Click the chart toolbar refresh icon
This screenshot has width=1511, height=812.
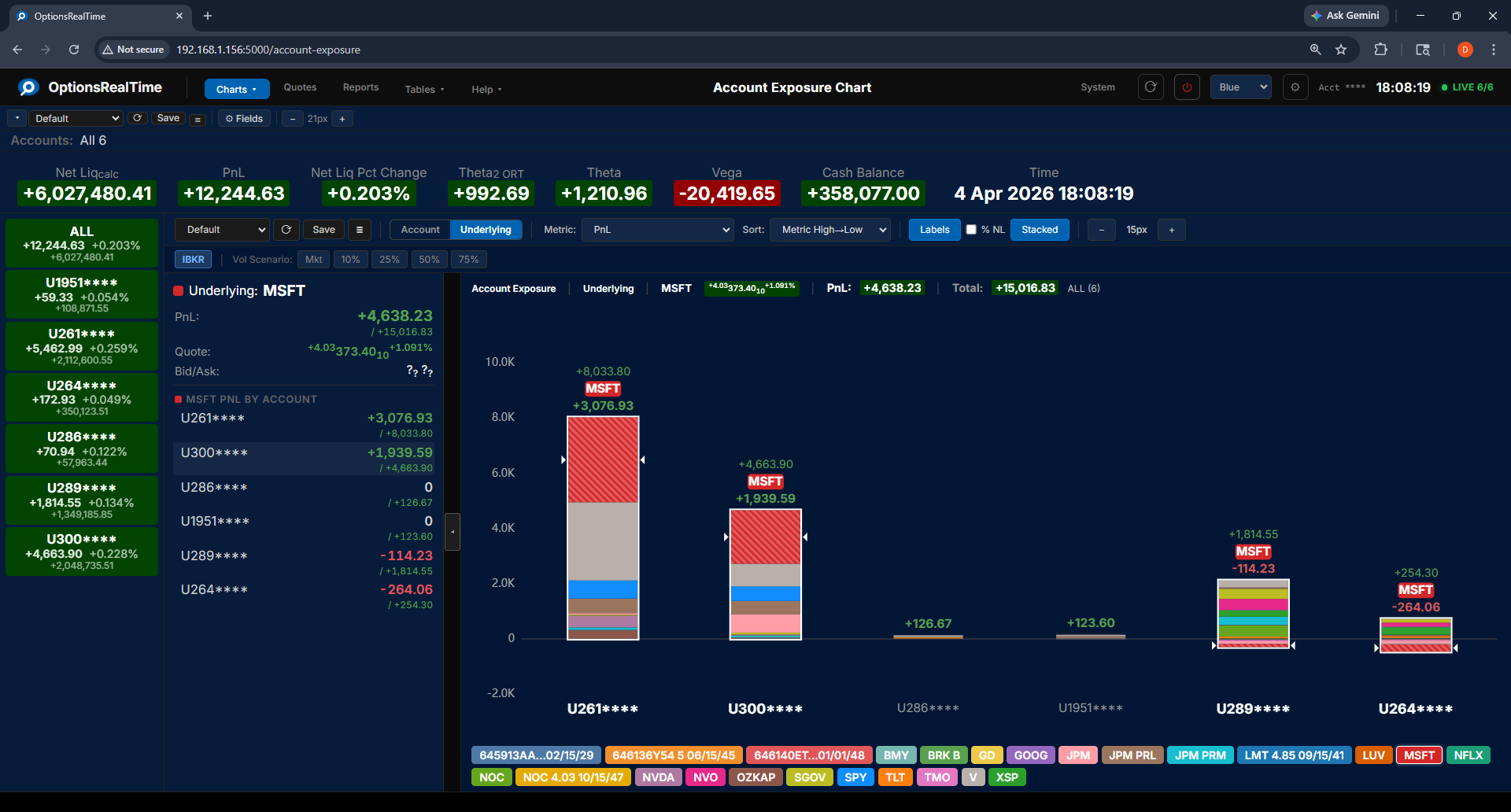point(286,230)
